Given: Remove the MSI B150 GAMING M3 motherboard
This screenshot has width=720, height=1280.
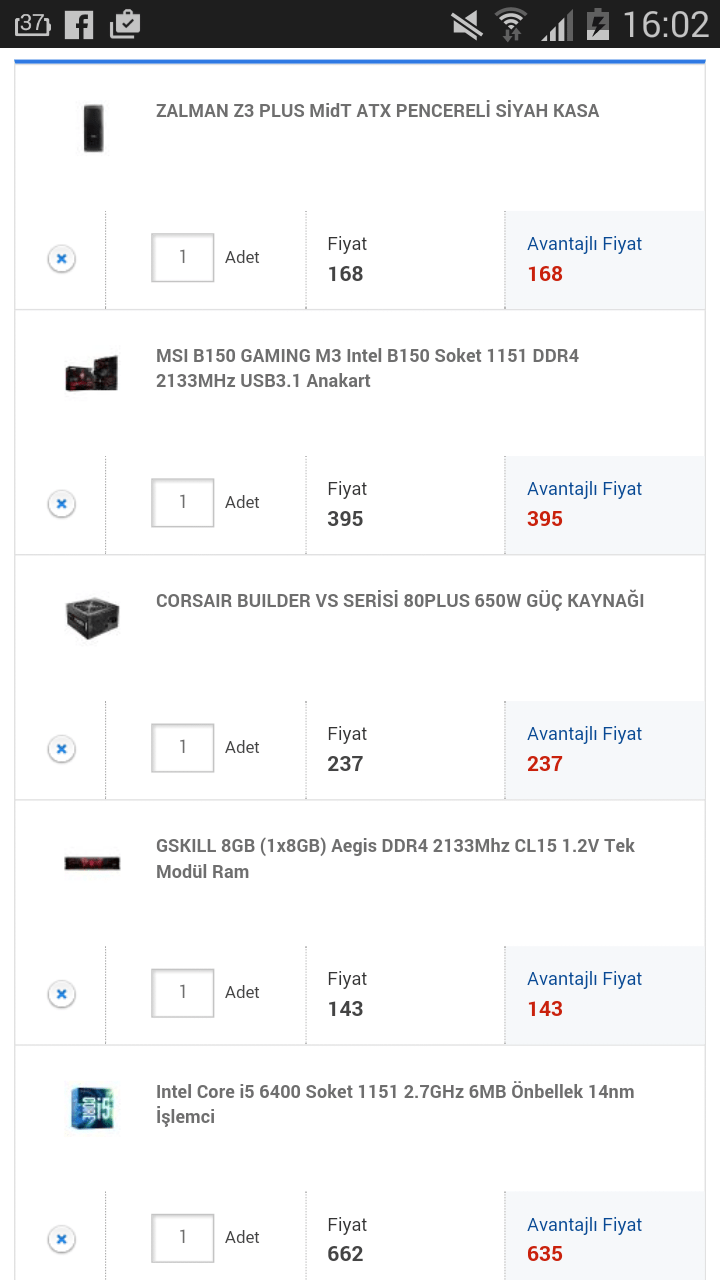Looking at the screenshot, I should point(61,503).
